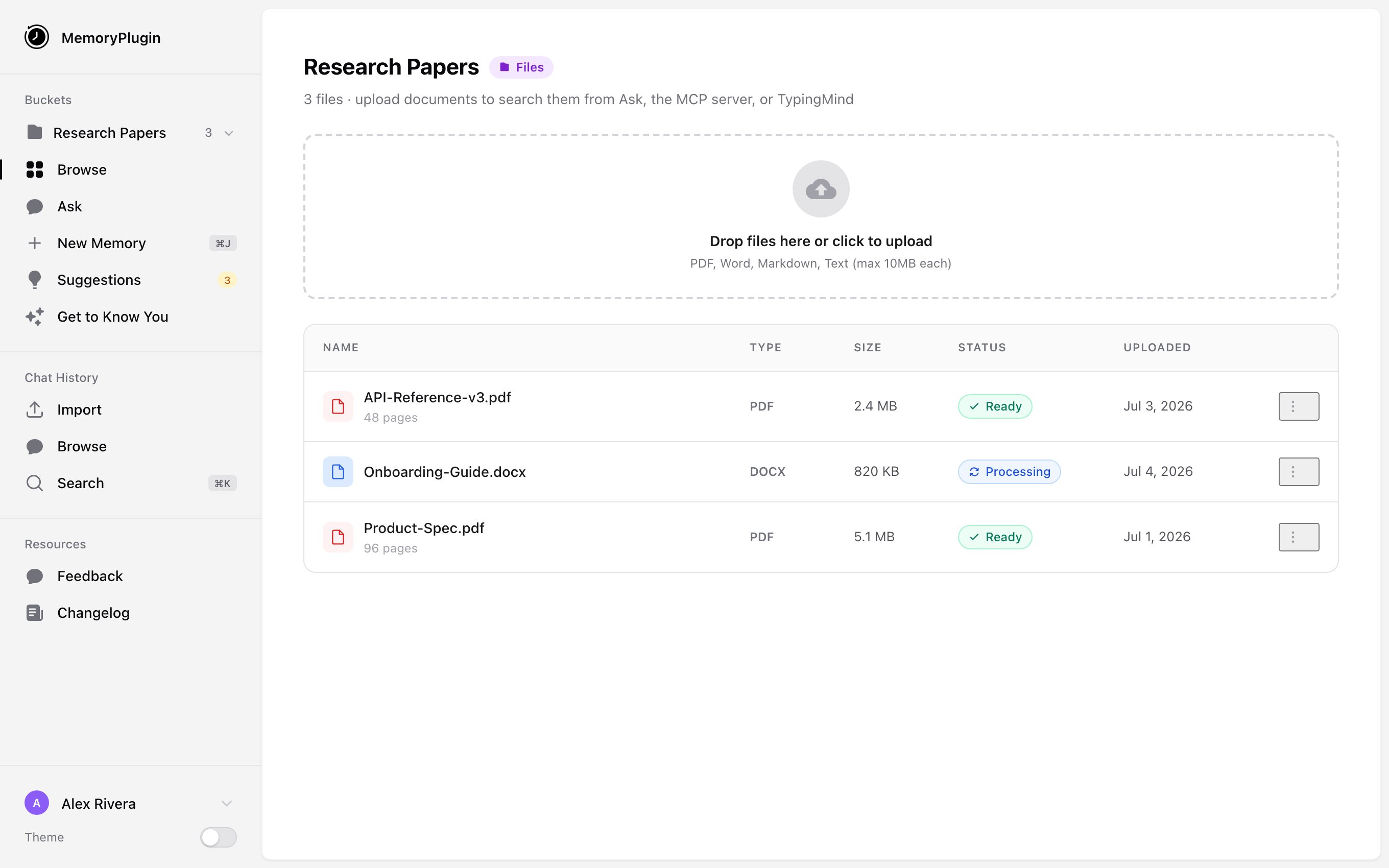Click the file name API-Reference-v3.pdf

(437, 397)
